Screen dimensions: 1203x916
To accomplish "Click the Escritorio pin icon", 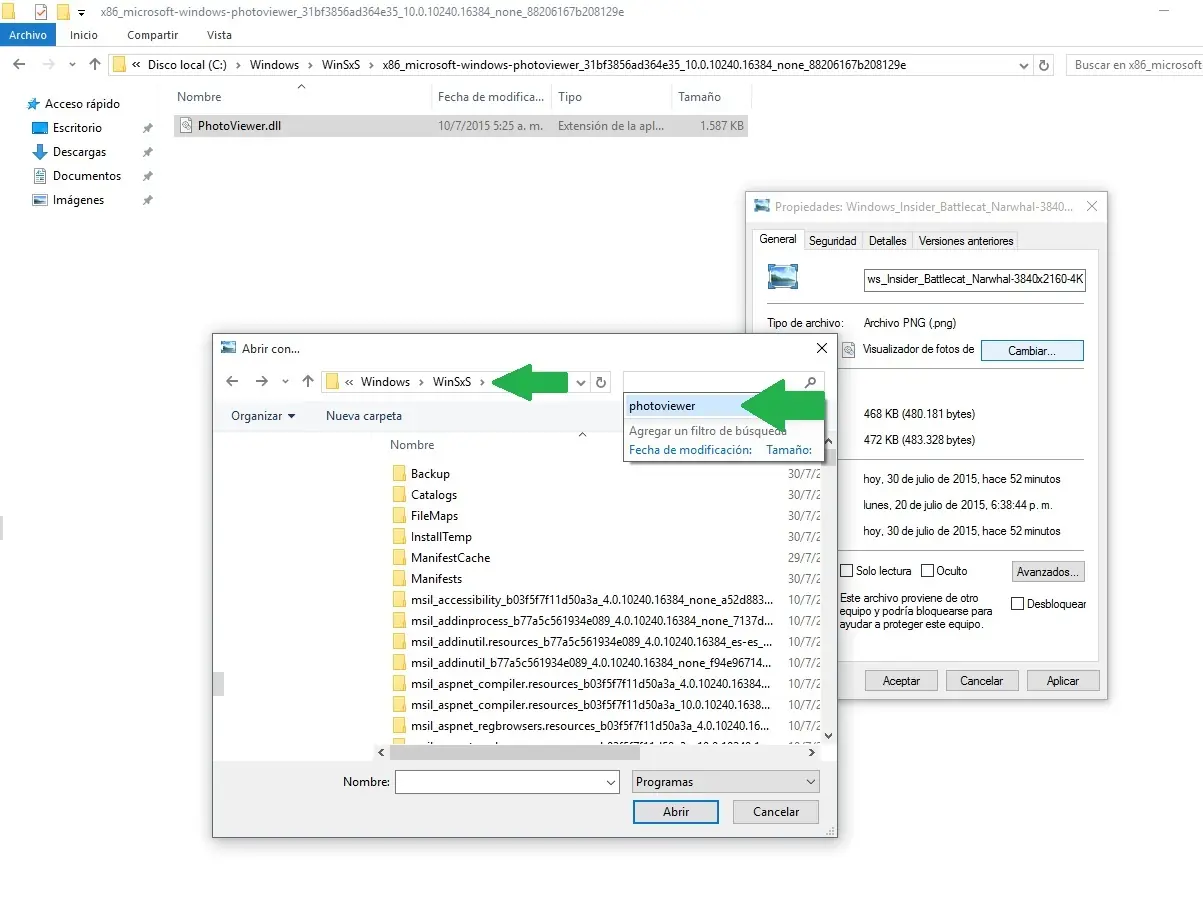I will [x=147, y=128].
